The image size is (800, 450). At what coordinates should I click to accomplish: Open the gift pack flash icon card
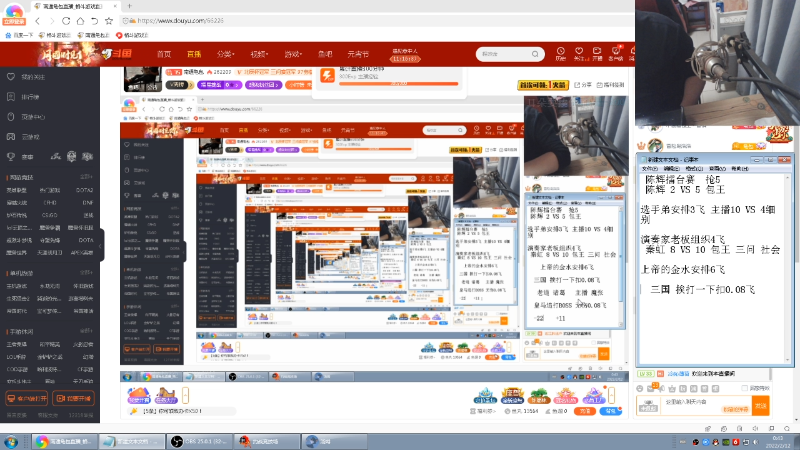[x=327, y=76]
